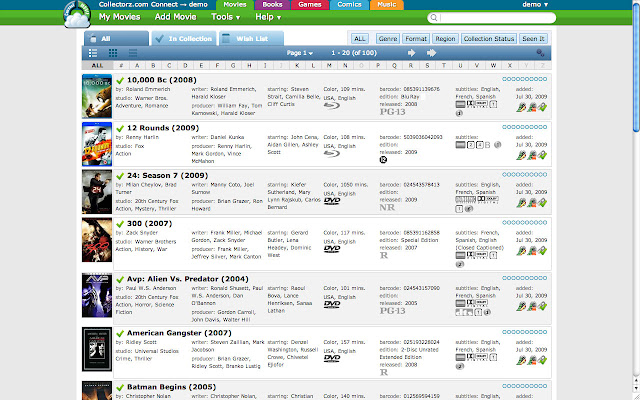Set rating circles for 12 Rounds
The width and height of the screenshot is (640, 400).
(524, 127)
